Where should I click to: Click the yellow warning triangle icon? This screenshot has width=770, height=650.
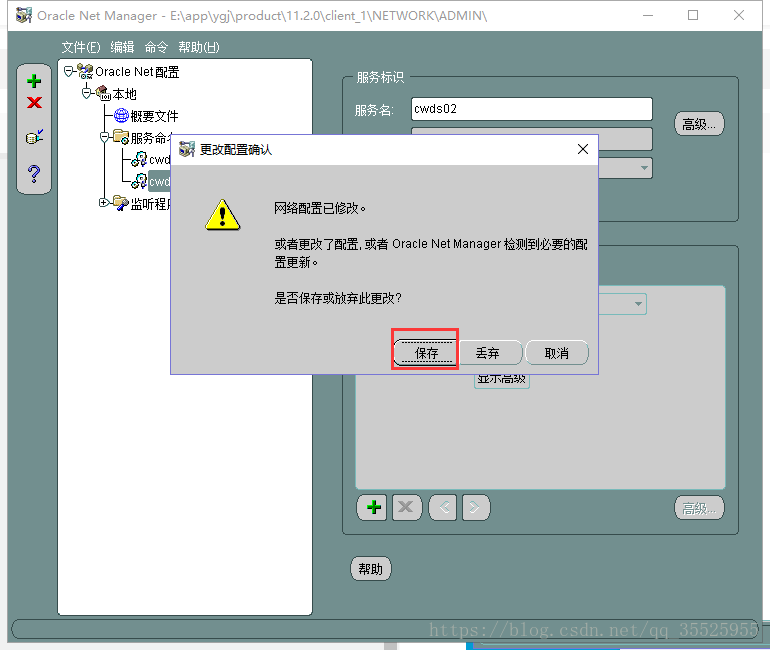click(222, 215)
